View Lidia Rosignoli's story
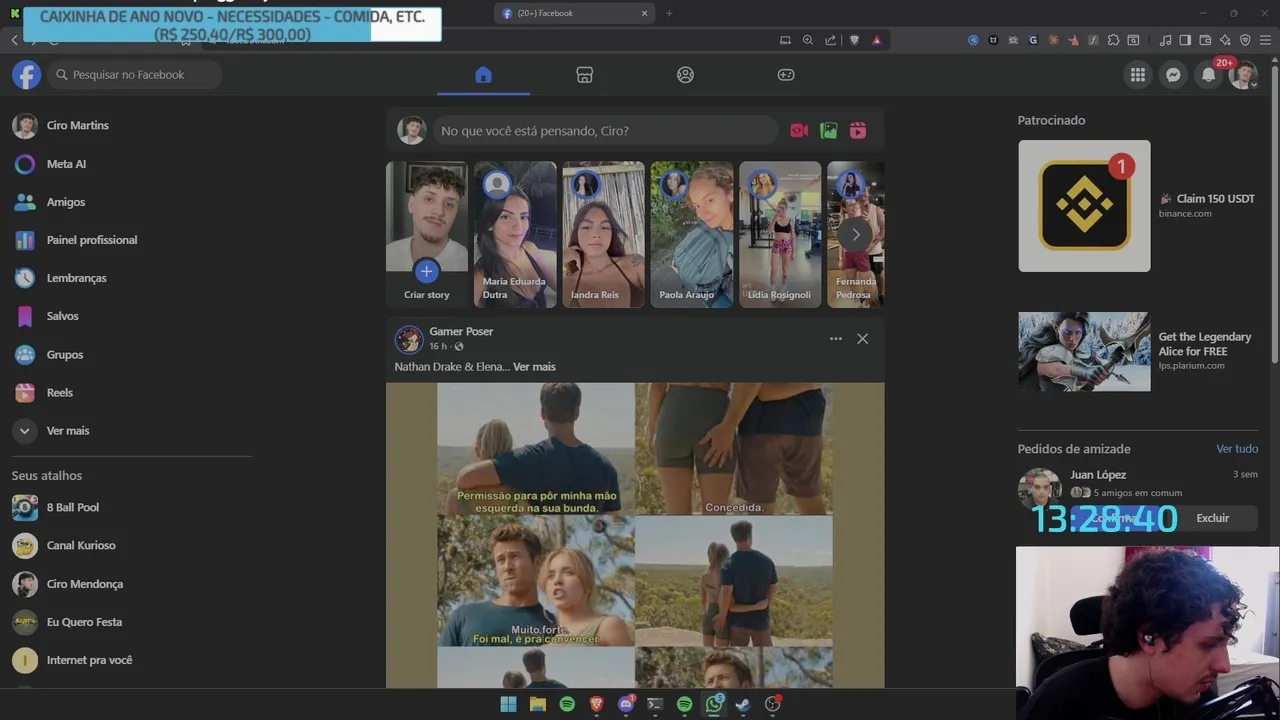1280x720 pixels. click(780, 234)
